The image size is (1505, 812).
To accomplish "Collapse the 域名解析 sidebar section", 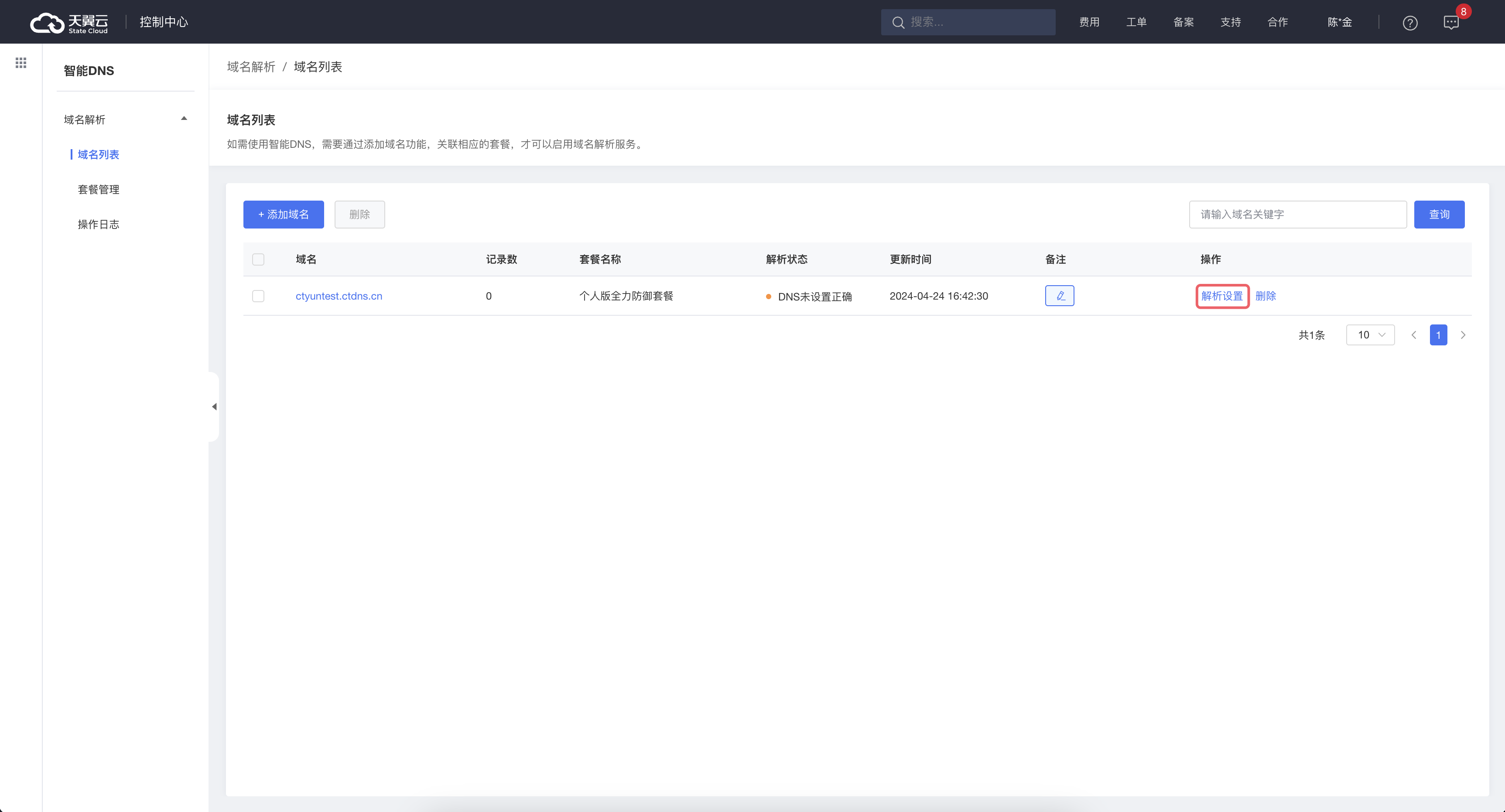I will point(184,119).
